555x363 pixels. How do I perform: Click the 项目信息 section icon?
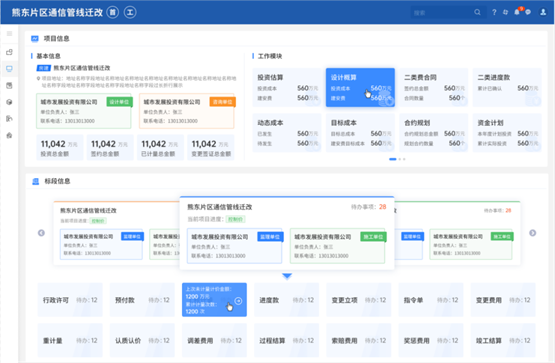[35, 39]
